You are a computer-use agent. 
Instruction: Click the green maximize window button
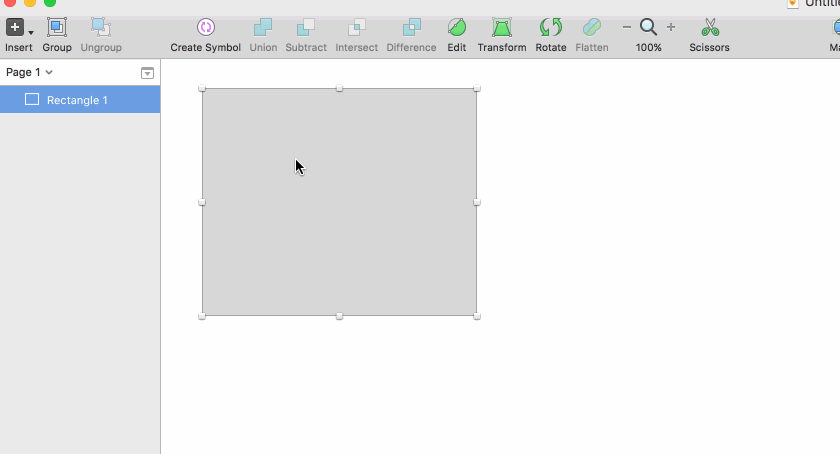pyautogui.click(x=50, y=2)
